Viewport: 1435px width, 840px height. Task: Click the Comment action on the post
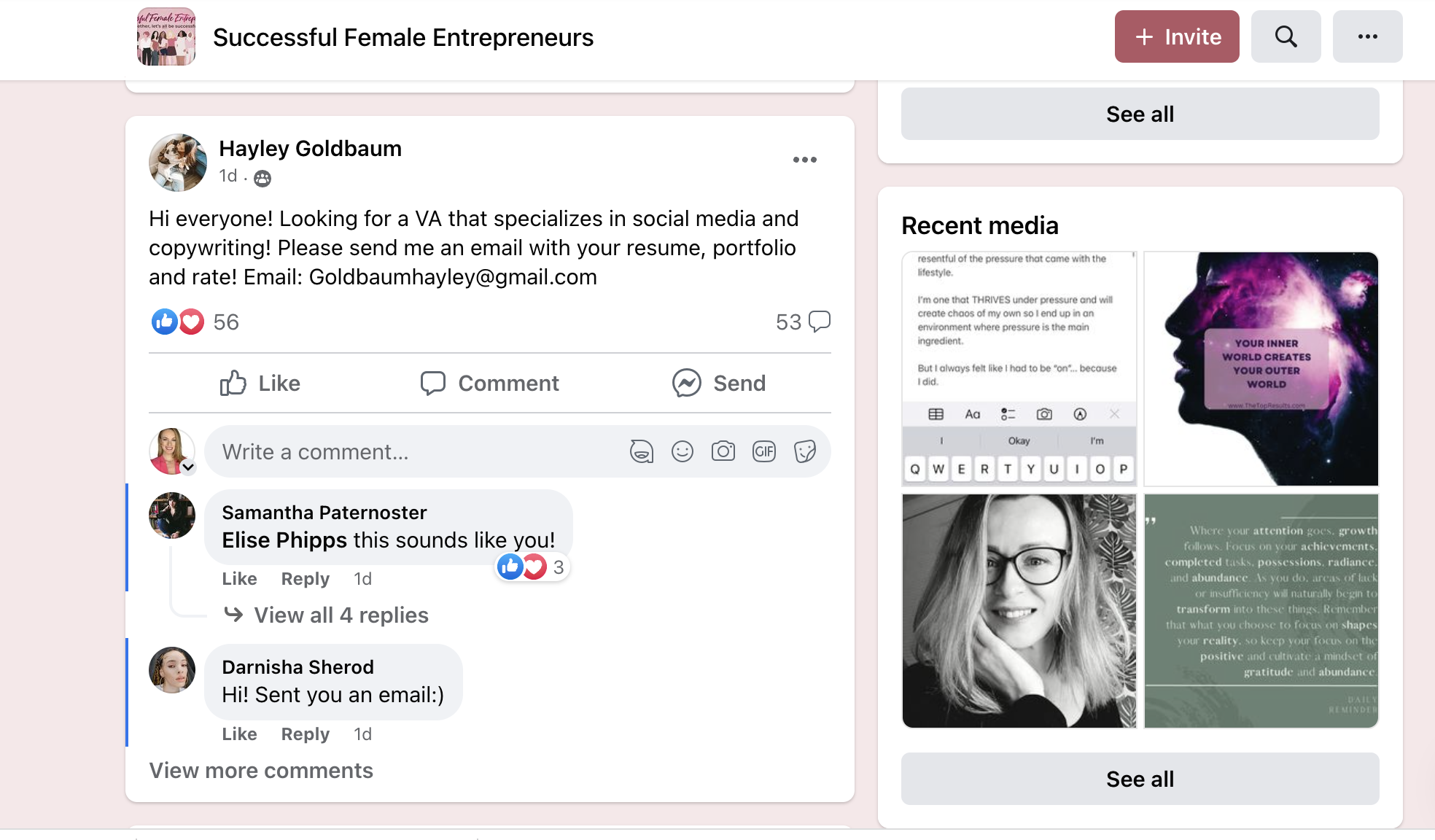[490, 383]
